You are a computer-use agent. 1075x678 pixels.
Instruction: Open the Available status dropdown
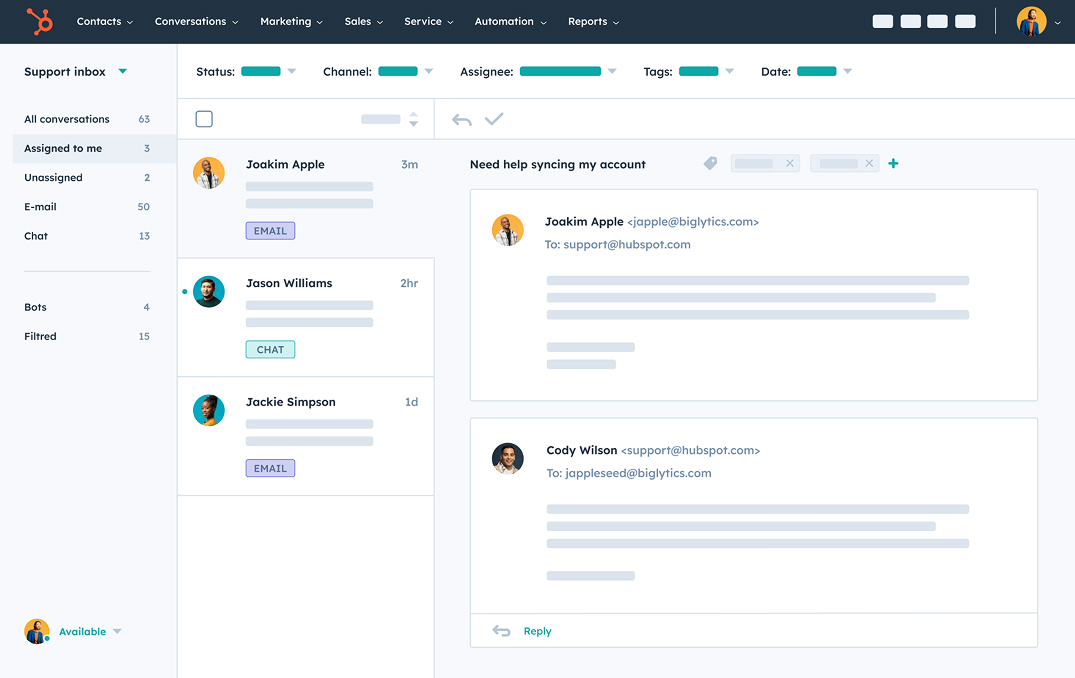point(90,631)
